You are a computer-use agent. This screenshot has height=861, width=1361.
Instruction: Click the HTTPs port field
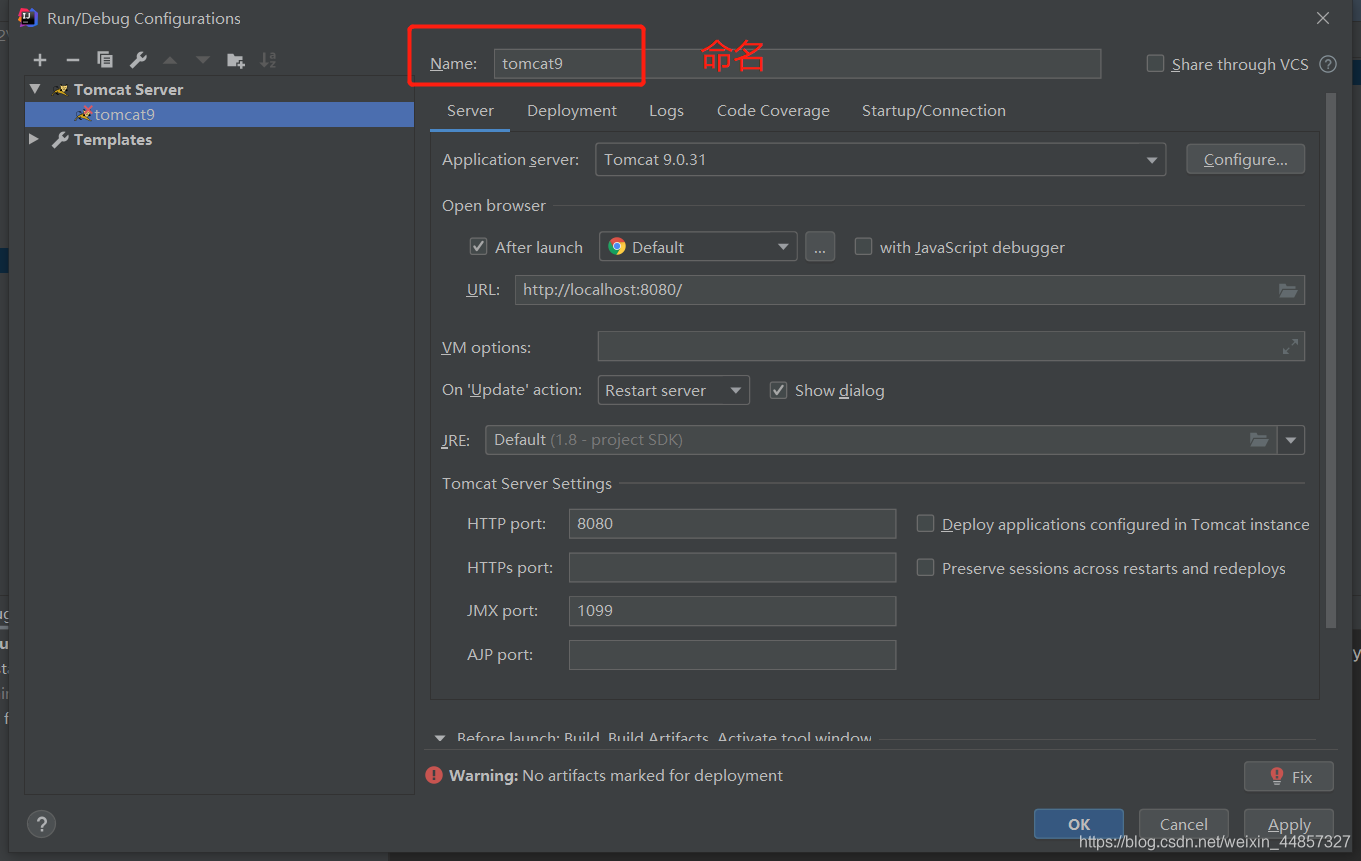732,568
